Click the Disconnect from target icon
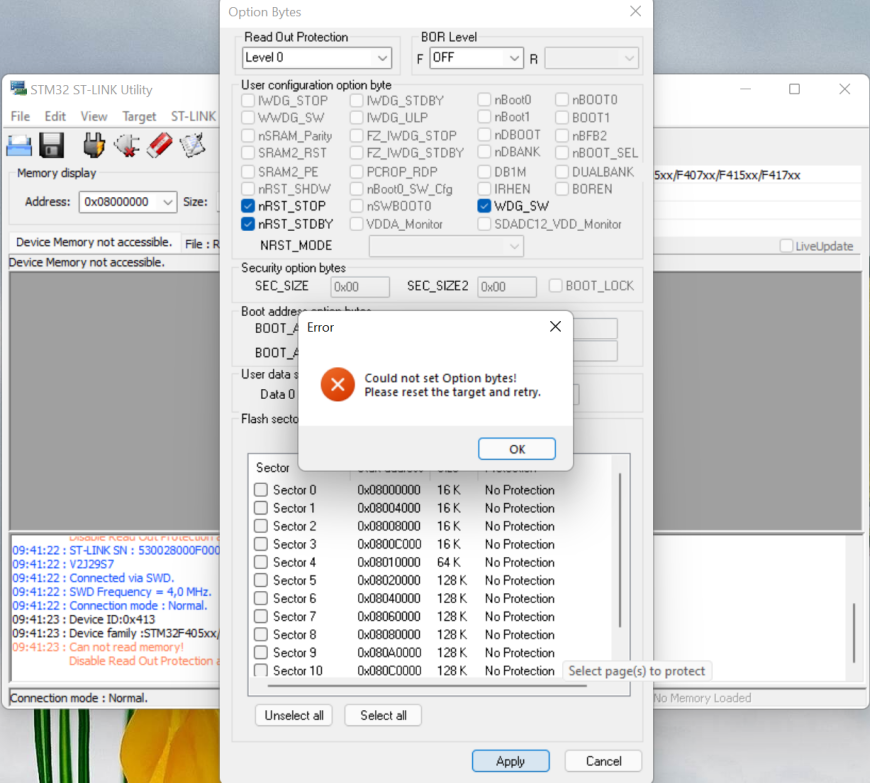The width and height of the screenshot is (870, 783). click(x=127, y=145)
